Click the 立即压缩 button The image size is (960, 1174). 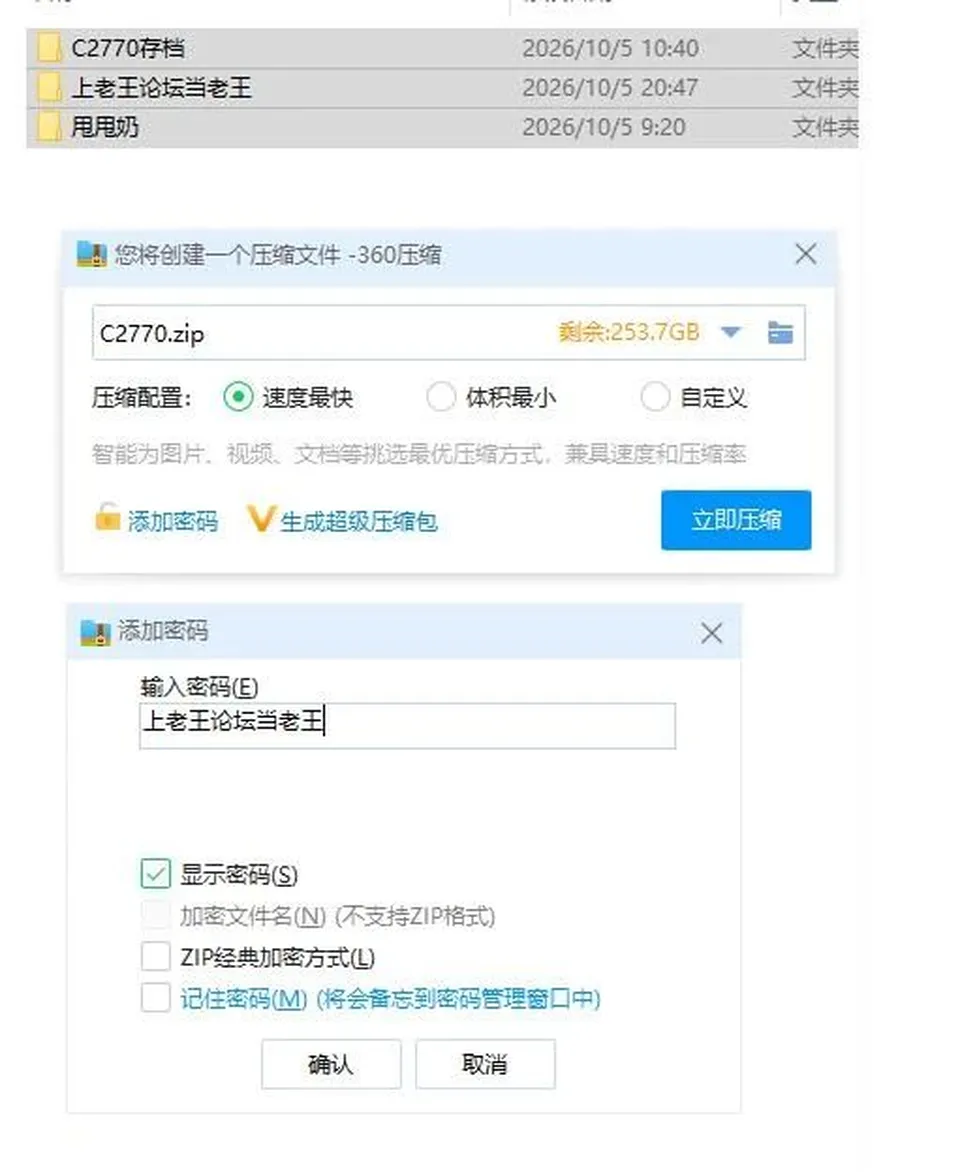(x=736, y=520)
